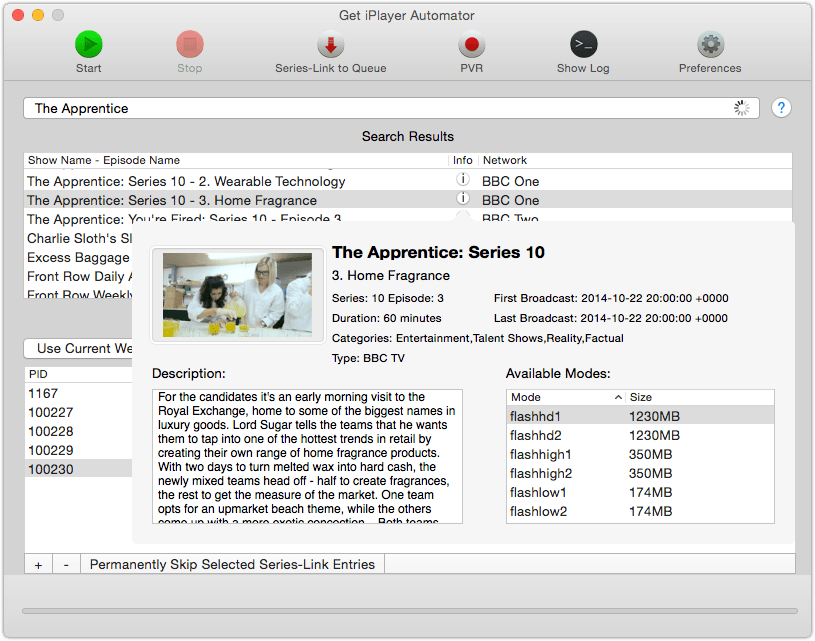Click the green Start toolbar icon
This screenshot has width=815, height=641.
coord(88,44)
